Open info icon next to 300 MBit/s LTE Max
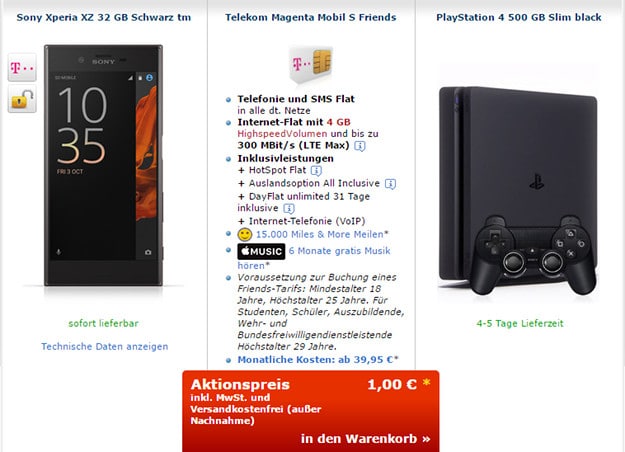This screenshot has width=625, height=452. [x=360, y=146]
